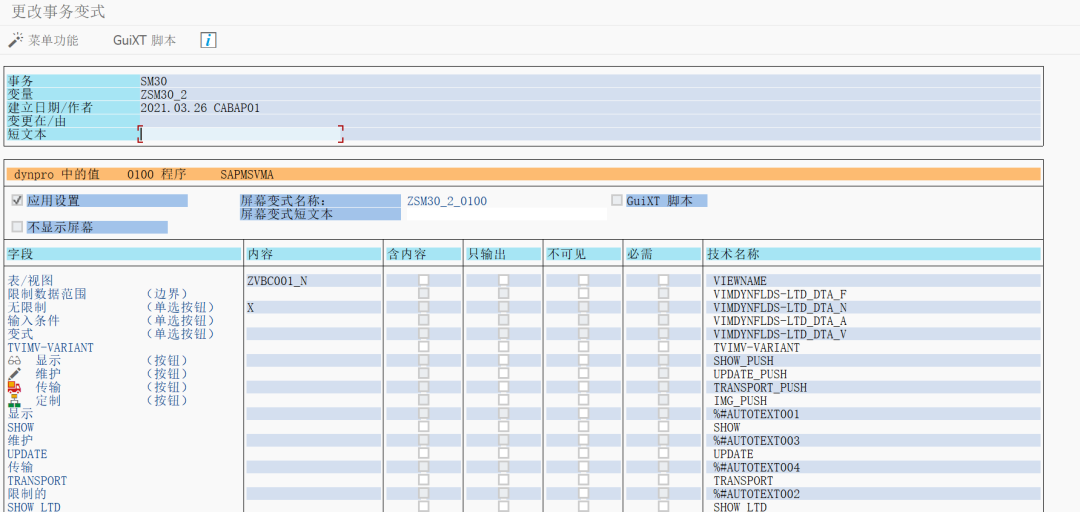
Task: Click the program name SAPMSVMA
Action: 247,175
